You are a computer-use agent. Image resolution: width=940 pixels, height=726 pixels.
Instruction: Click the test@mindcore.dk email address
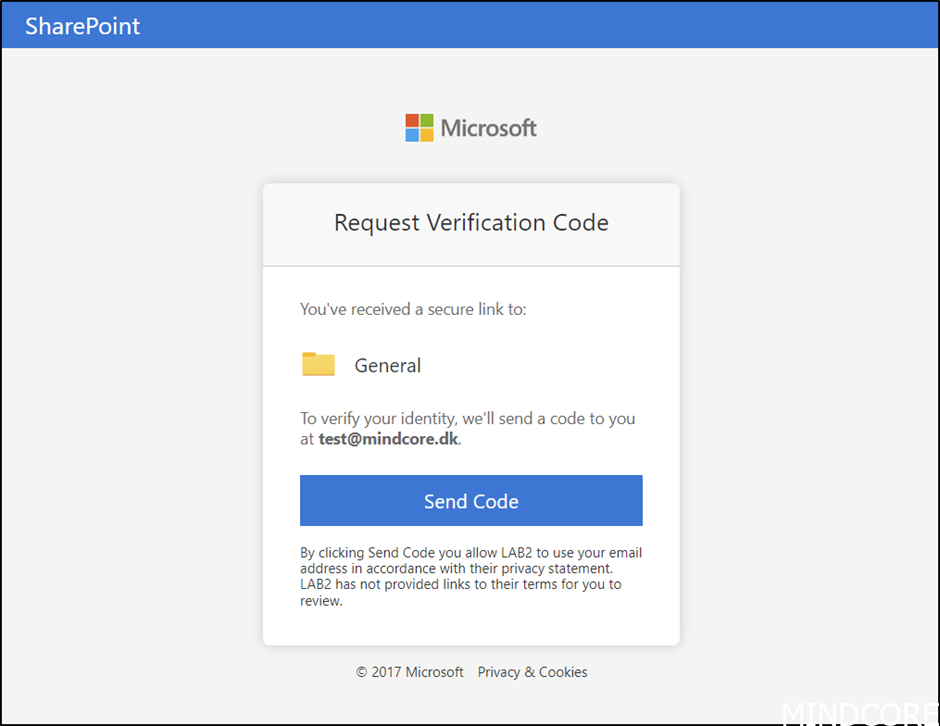(388, 439)
